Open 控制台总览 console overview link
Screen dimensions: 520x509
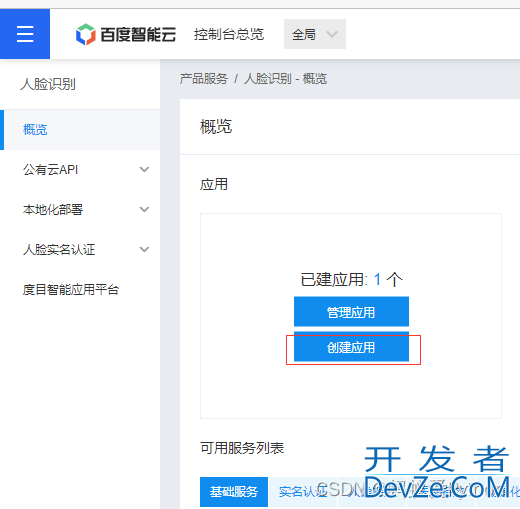click(x=229, y=34)
